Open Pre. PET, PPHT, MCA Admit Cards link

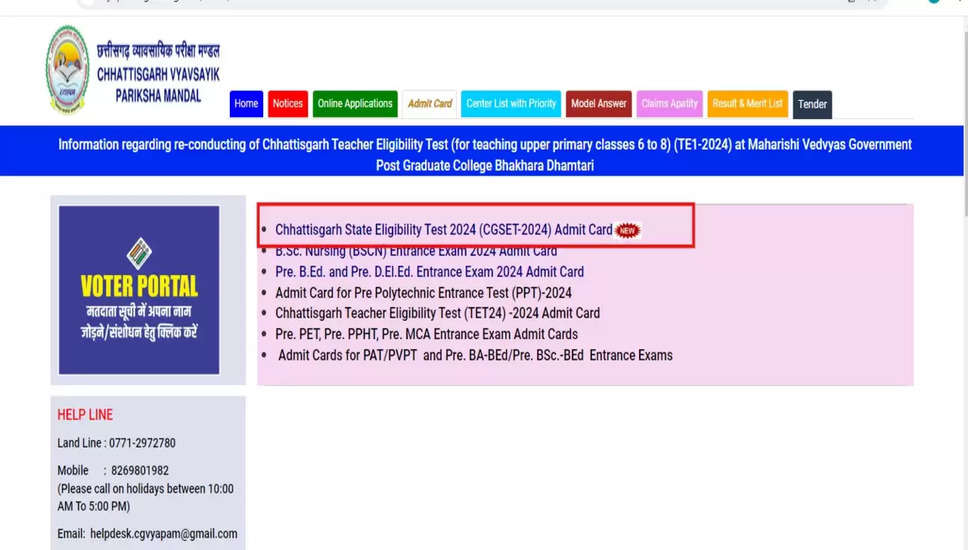coord(426,334)
